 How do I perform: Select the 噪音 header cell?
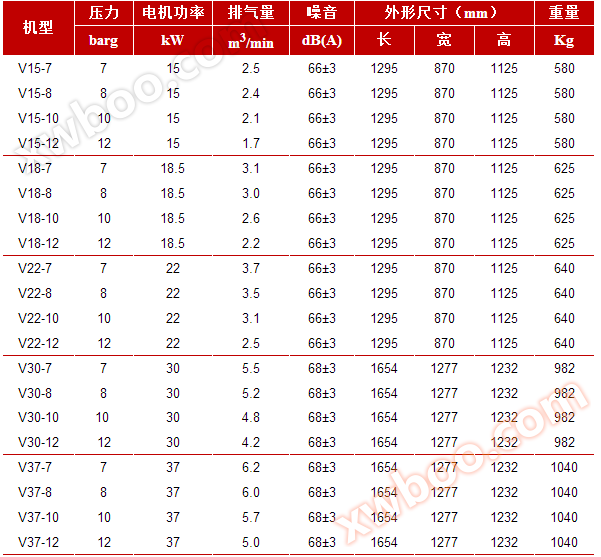(322, 14)
